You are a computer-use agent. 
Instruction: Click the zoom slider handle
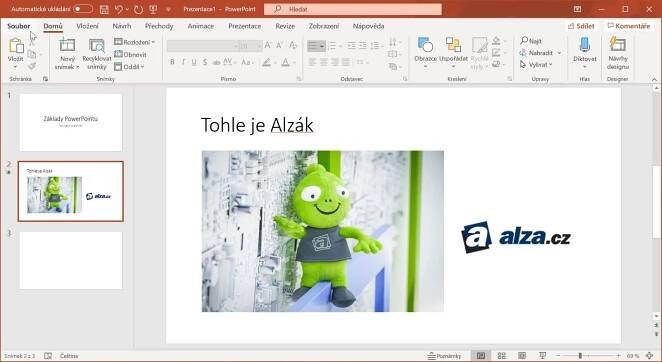580,356
